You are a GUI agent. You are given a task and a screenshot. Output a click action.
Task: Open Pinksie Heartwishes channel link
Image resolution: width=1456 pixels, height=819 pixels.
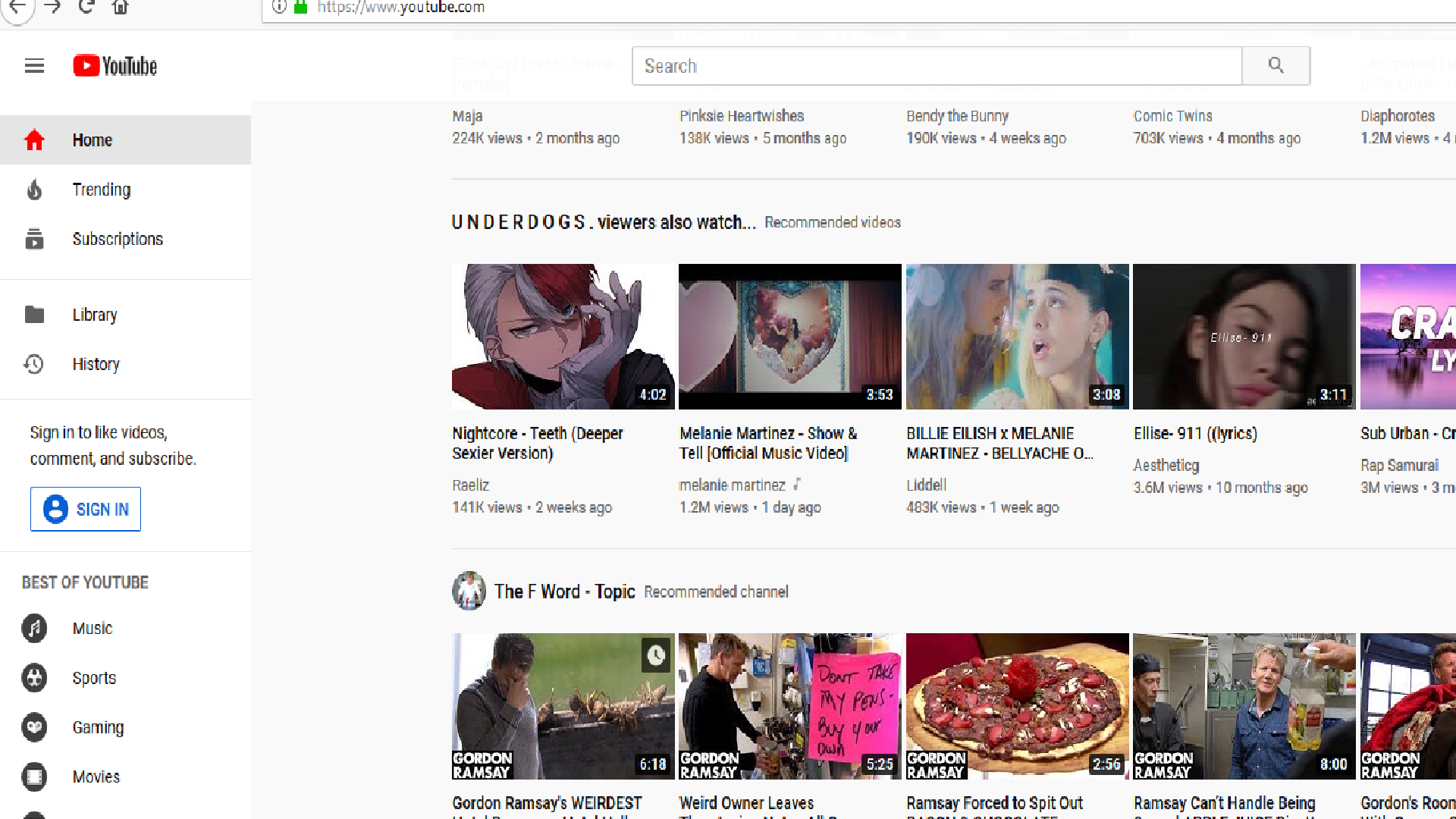pos(742,116)
